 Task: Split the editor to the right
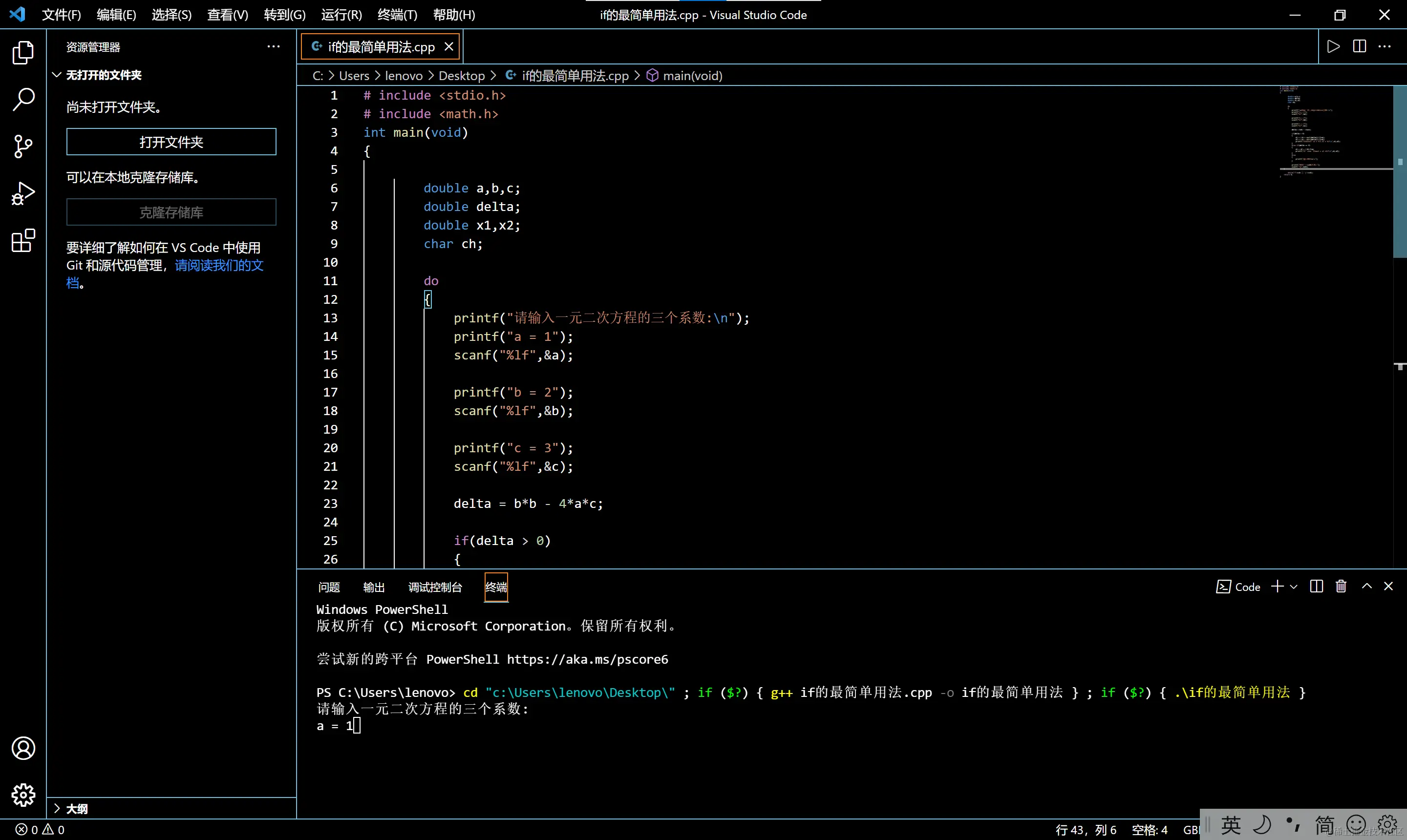1360,46
